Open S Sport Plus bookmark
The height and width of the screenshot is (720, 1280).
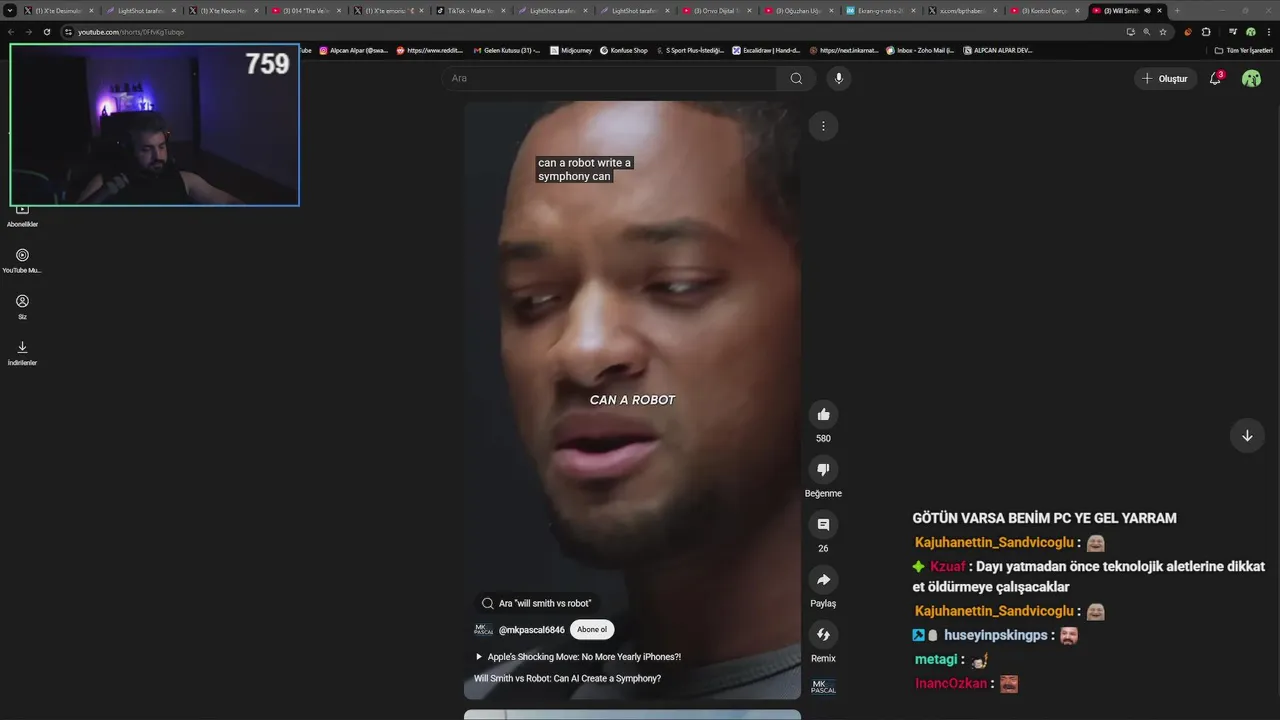click(x=690, y=50)
